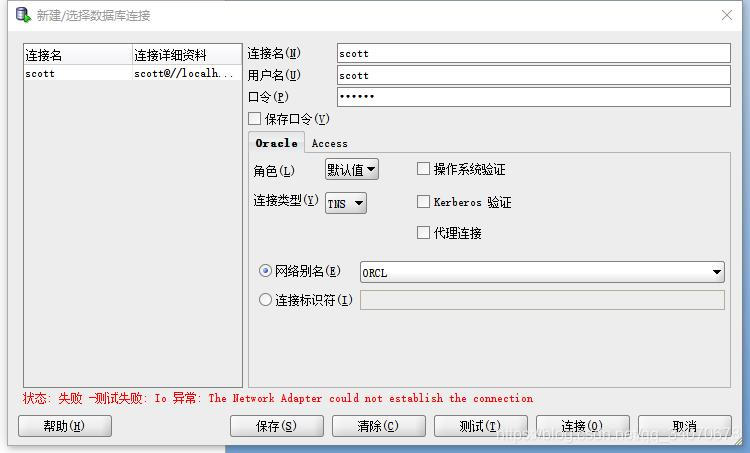750x453 pixels.
Task: Click the 帮助 button
Action: pyautogui.click(x=65, y=426)
